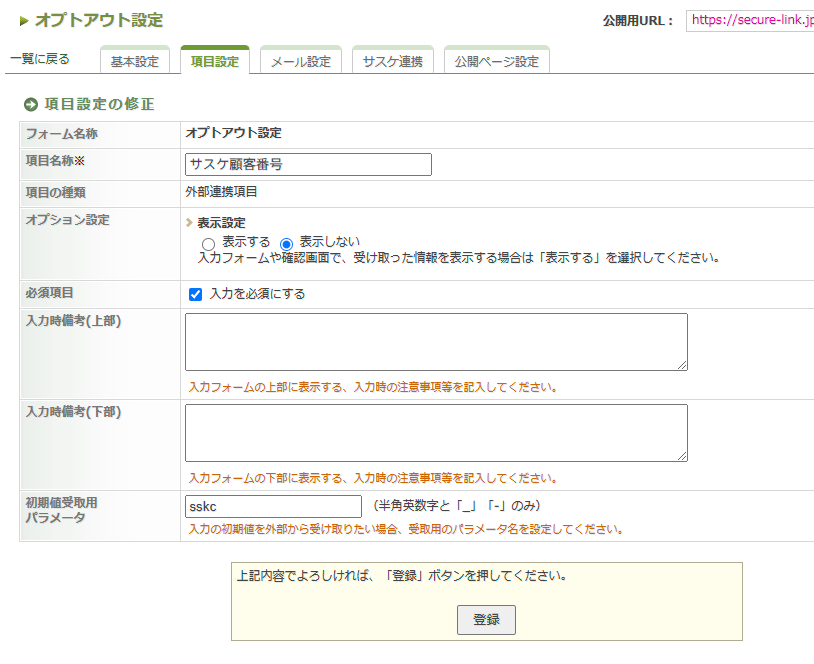
Task: Click the green arrow icon beside 項目設定の修正
Action: point(30,104)
